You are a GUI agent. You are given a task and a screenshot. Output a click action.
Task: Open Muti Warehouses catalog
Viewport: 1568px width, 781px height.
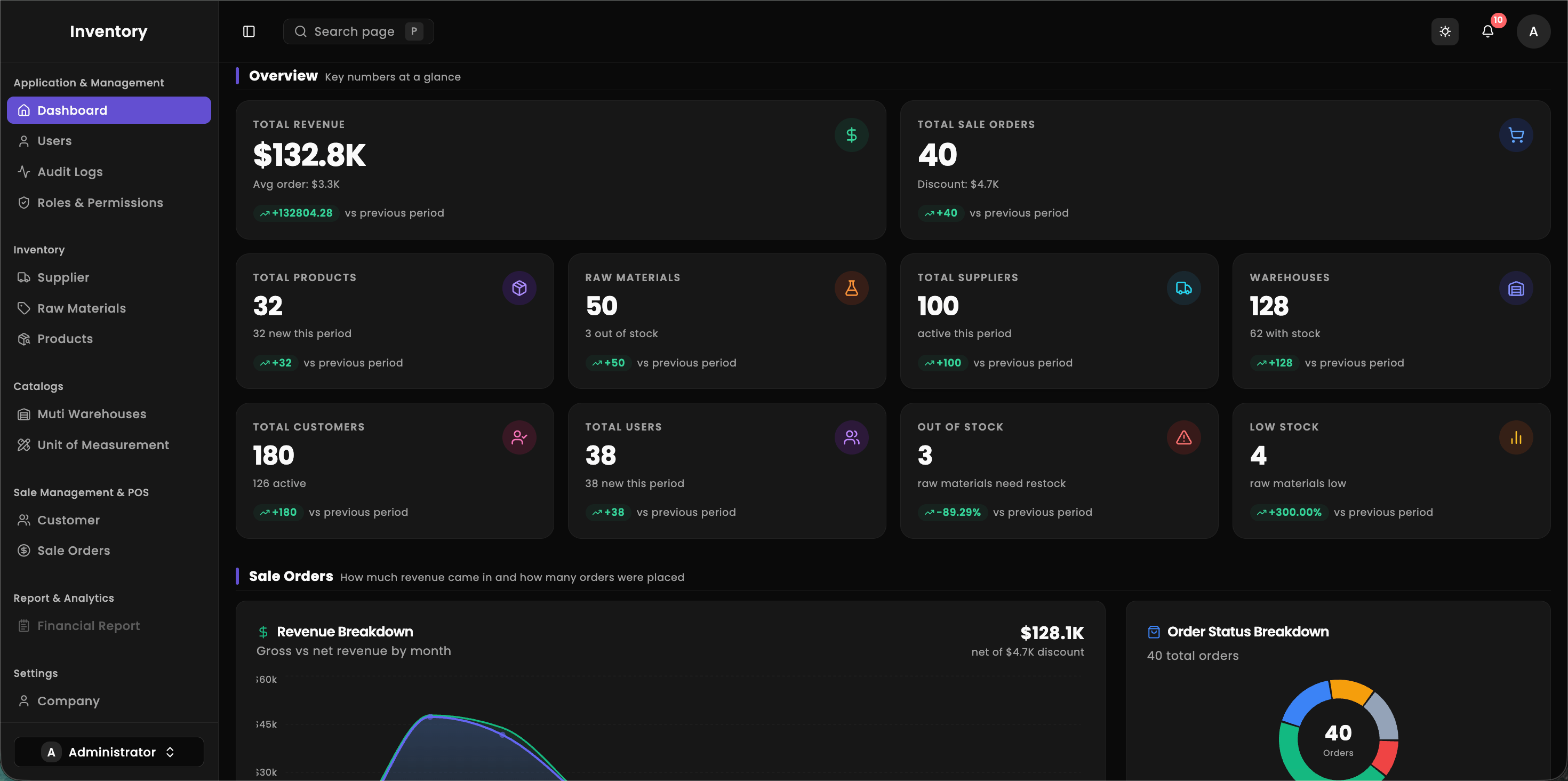(x=109, y=414)
